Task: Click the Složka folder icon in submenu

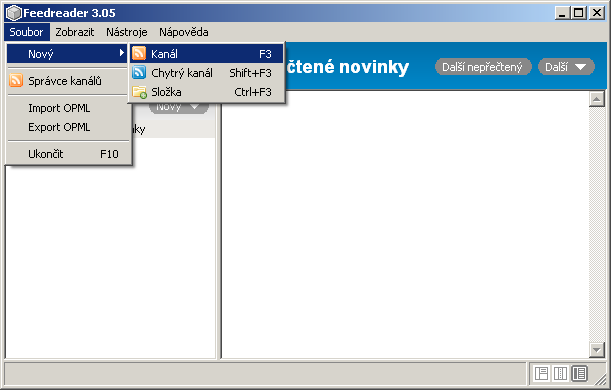Action: (139, 92)
